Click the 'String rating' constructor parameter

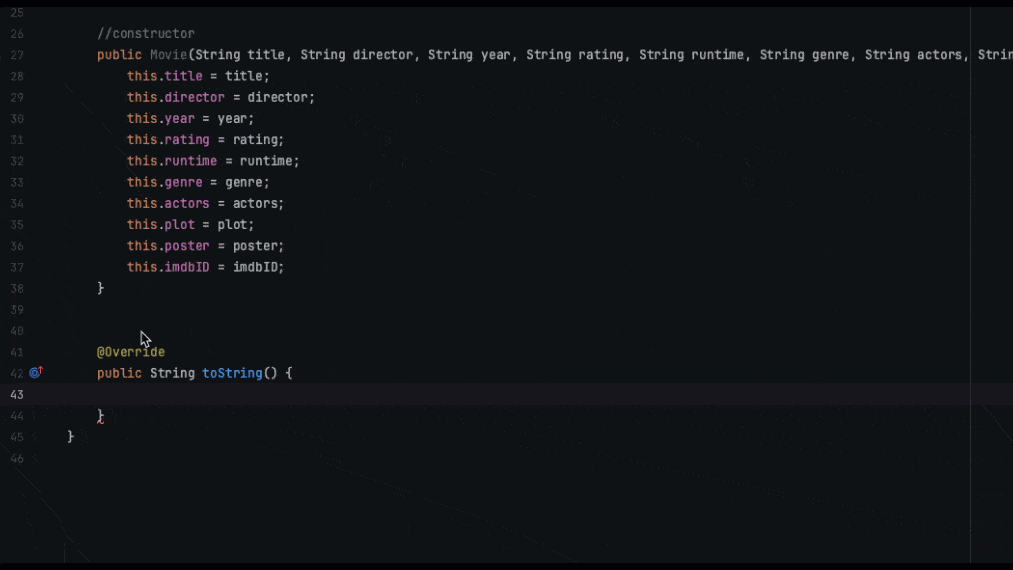[575, 55]
